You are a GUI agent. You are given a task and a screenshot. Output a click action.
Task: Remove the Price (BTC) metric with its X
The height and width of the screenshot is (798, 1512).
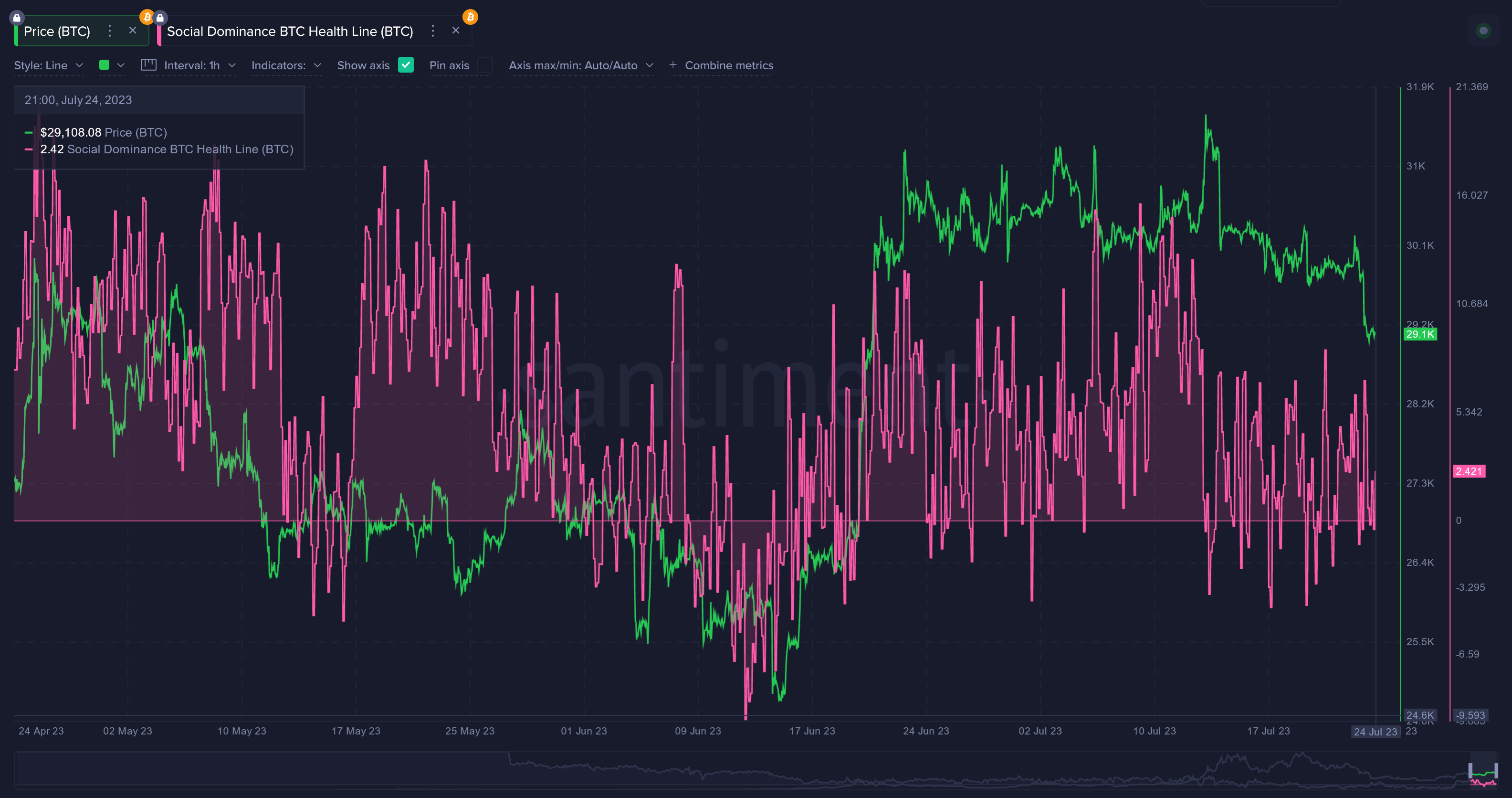click(x=133, y=31)
